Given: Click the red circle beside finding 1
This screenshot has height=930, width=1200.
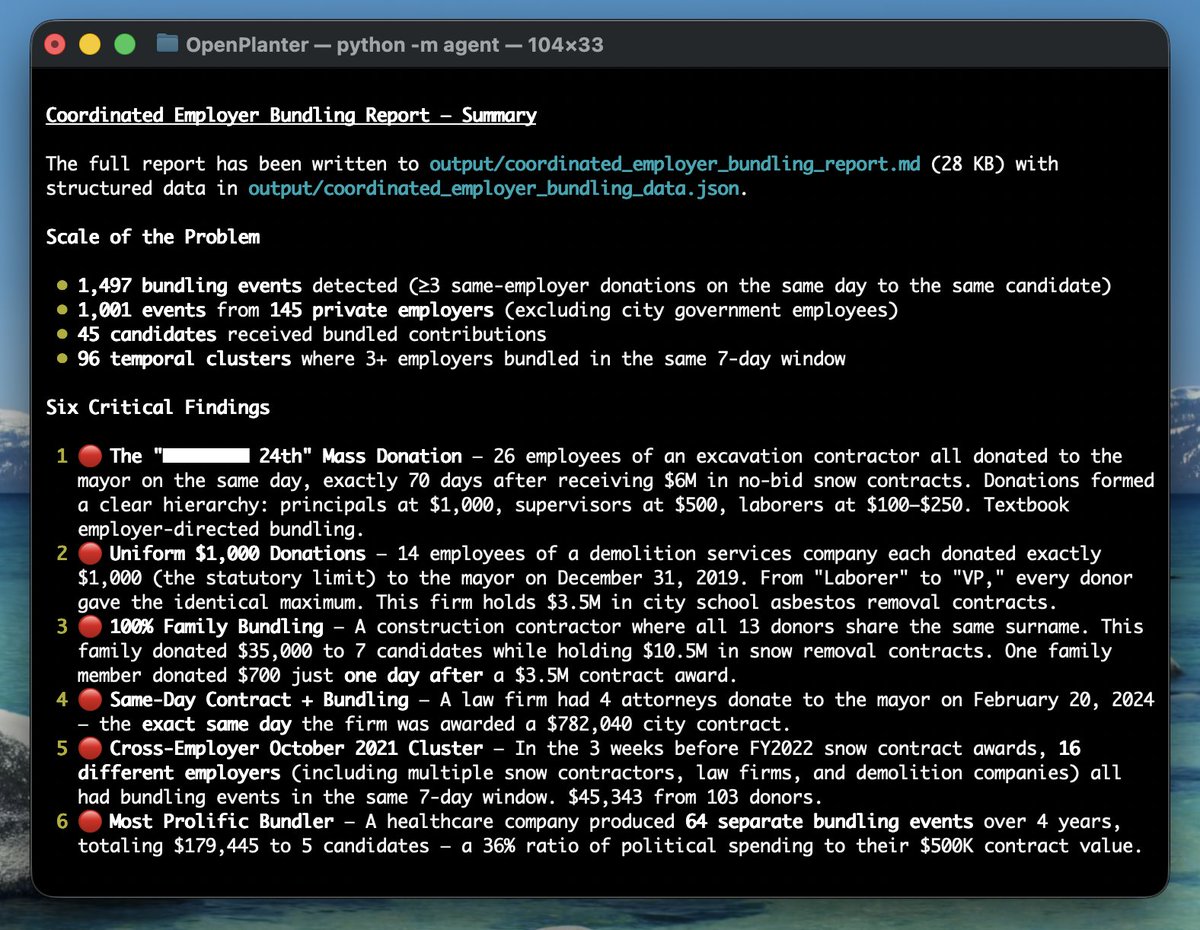Looking at the screenshot, I should coord(90,456).
